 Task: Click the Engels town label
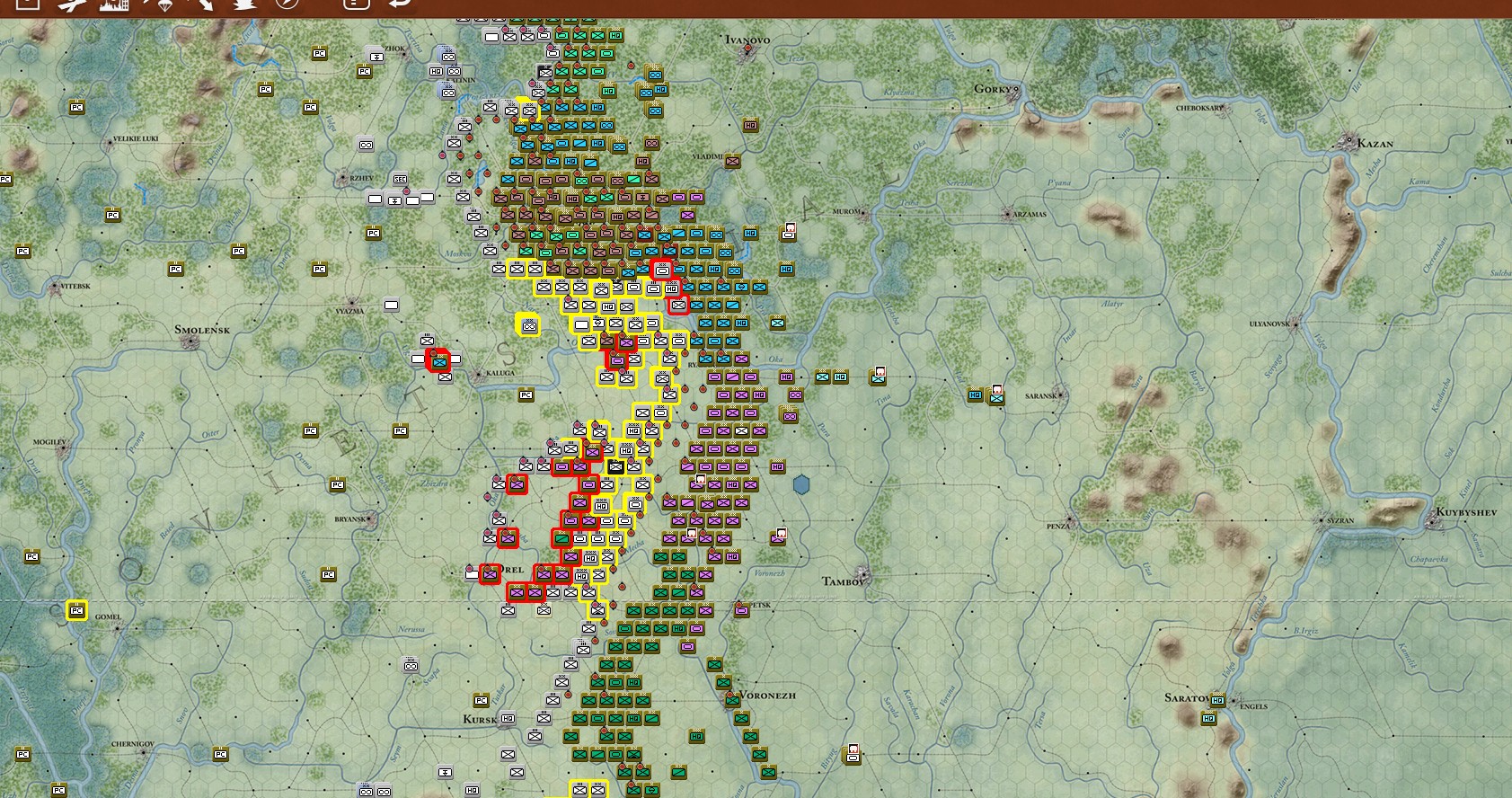1253,706
